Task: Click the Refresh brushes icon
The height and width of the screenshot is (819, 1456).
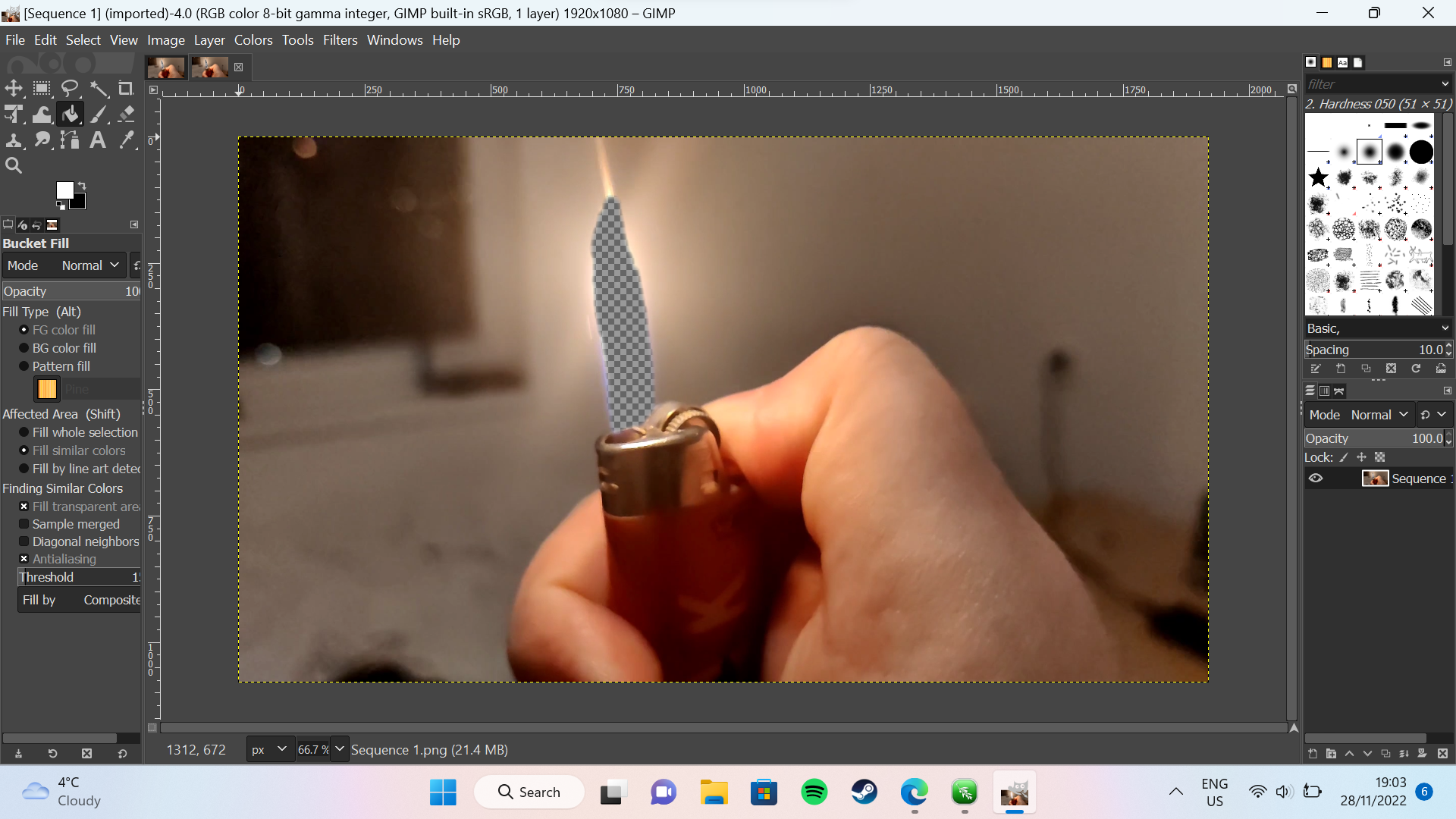Action: pyautogui.click(x=1416, y=369)
